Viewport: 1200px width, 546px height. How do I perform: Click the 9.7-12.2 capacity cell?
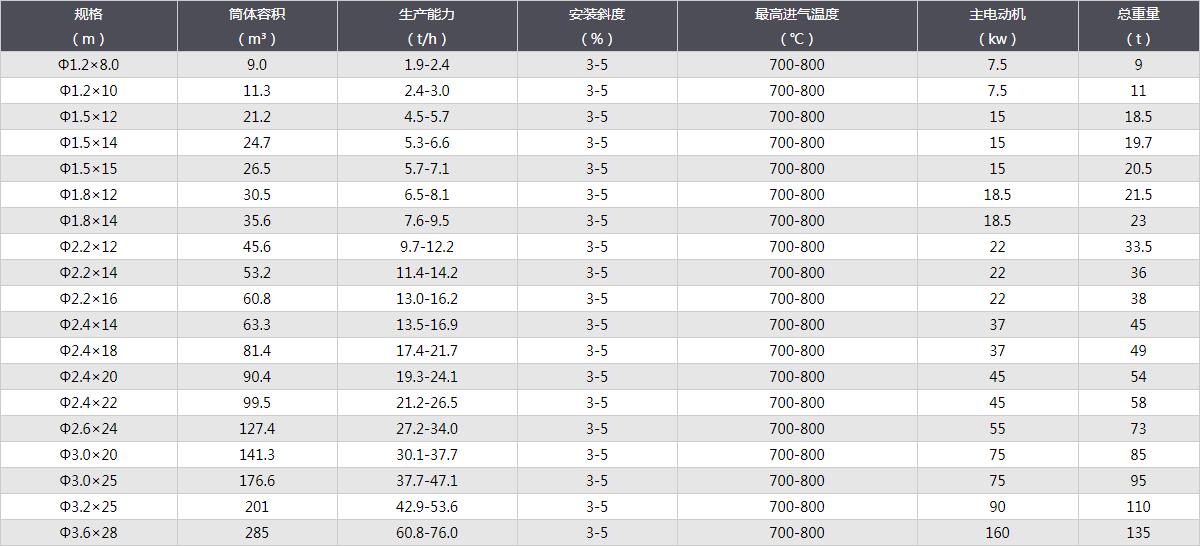[427, 247]
